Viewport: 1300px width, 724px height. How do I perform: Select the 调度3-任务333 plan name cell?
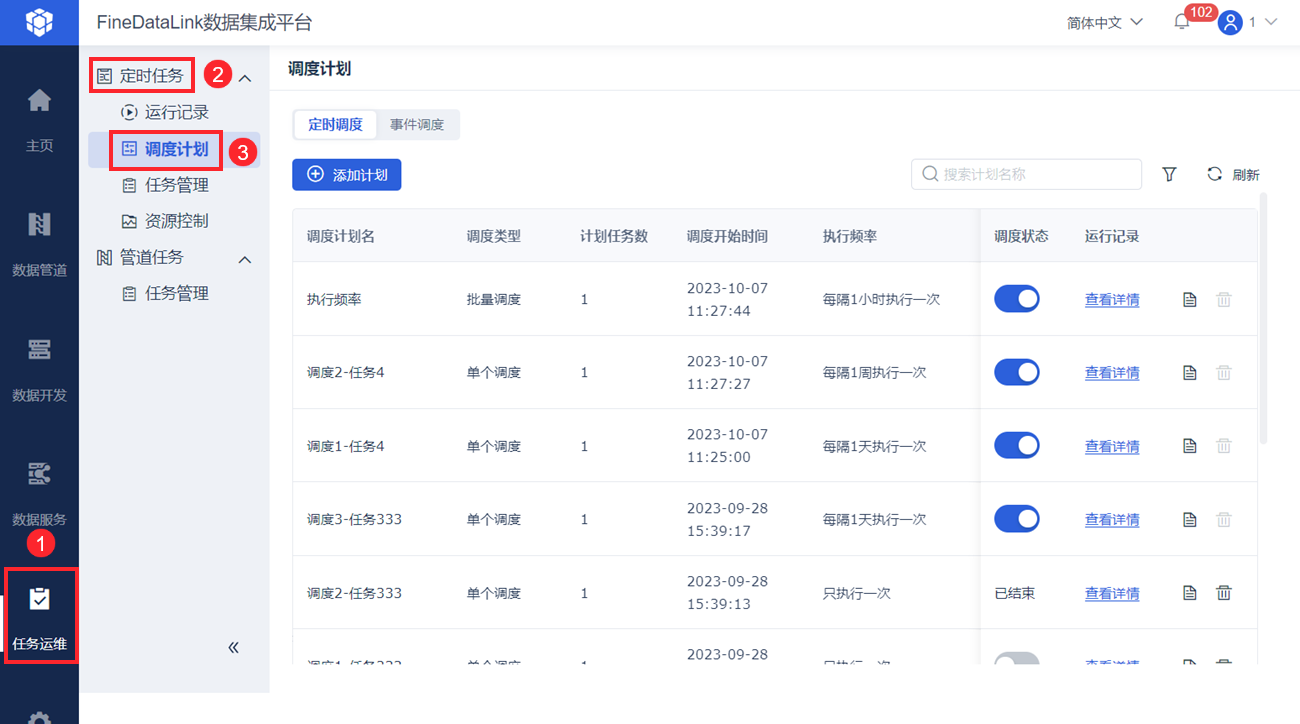tap(354, 519)
